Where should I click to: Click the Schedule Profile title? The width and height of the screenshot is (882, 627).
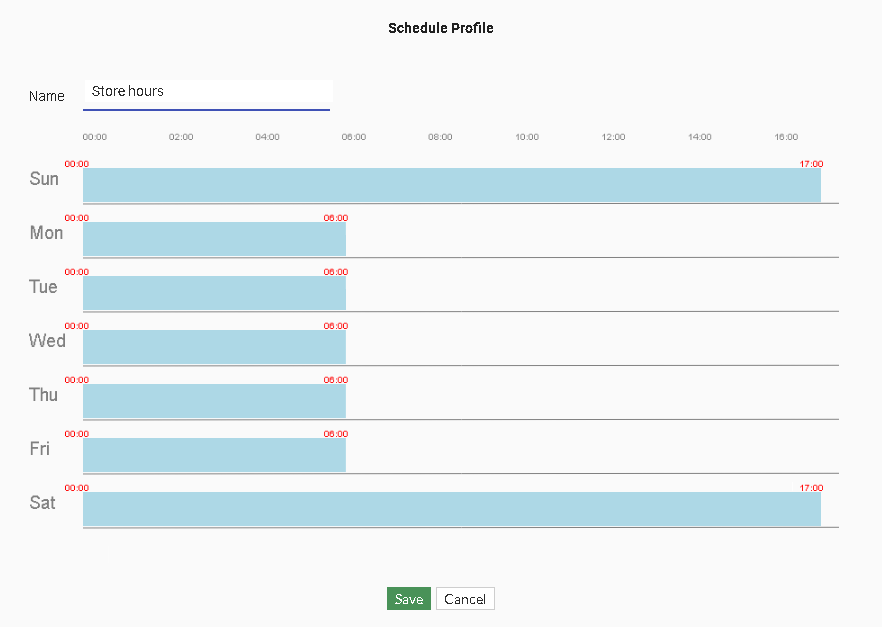tap(441, 28)
